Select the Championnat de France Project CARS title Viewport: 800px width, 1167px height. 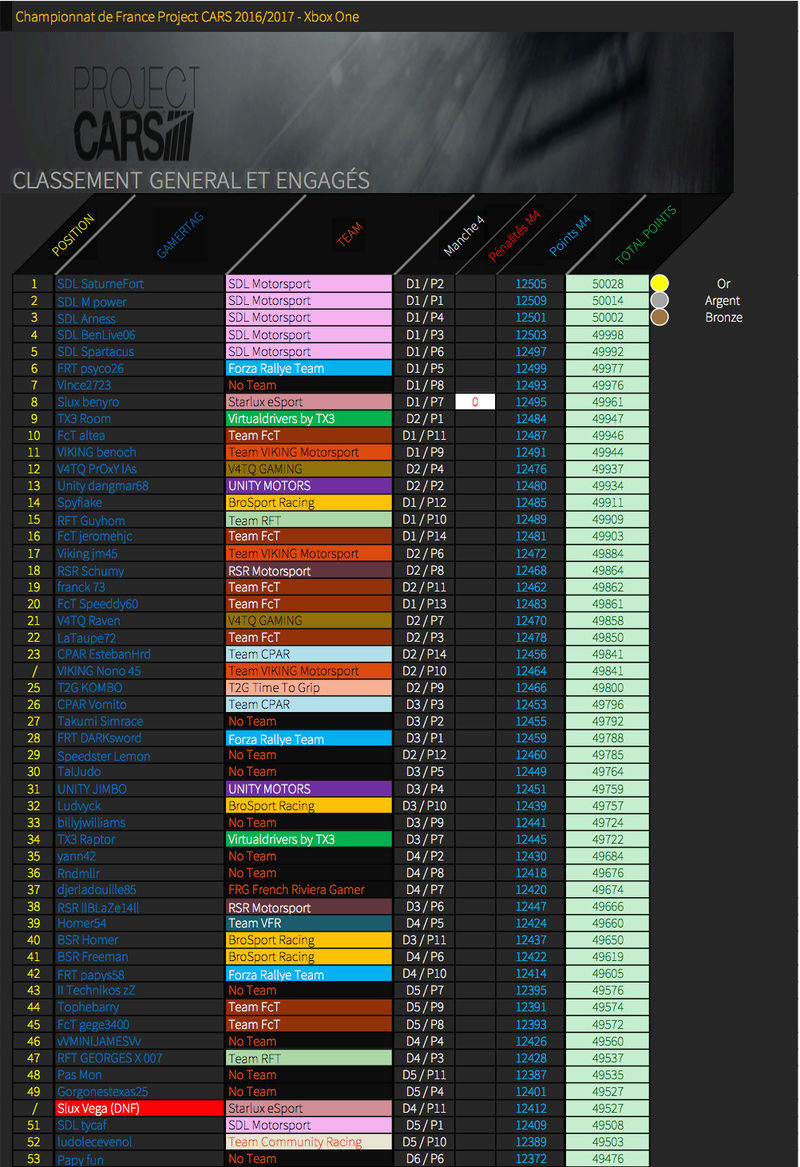[x=187, y=16]
